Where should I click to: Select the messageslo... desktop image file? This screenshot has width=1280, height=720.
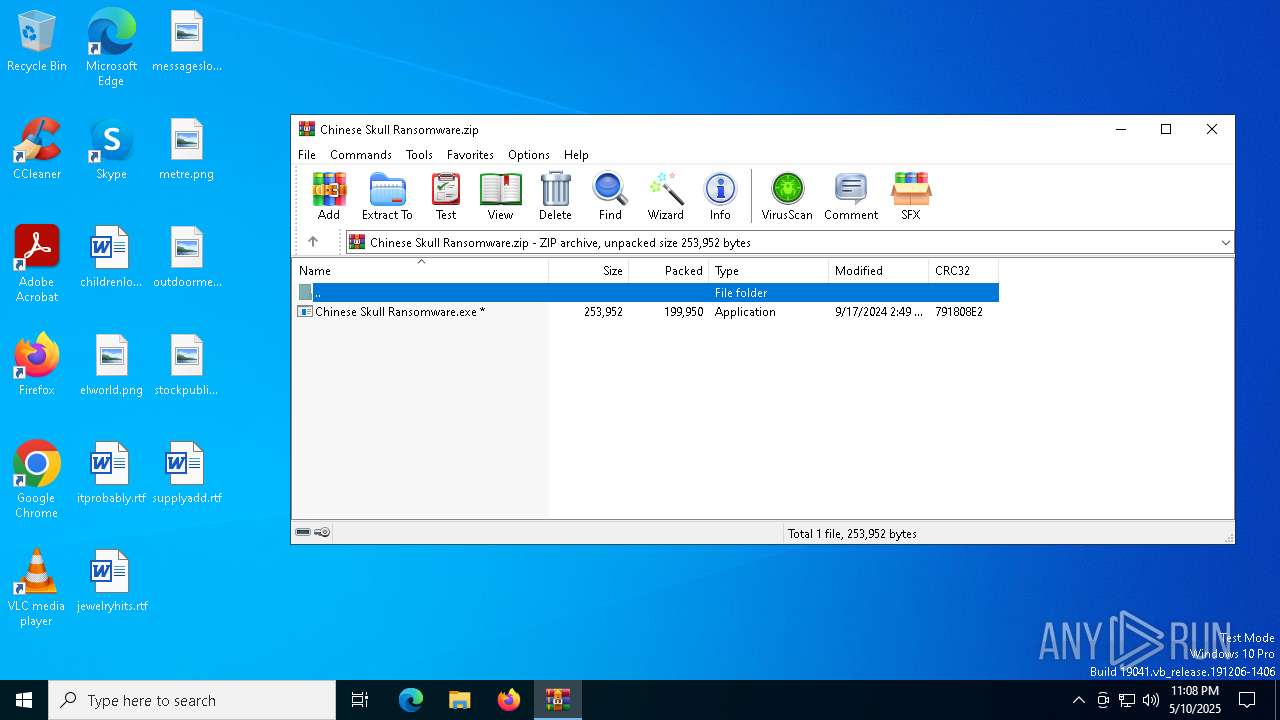[187, 42]
